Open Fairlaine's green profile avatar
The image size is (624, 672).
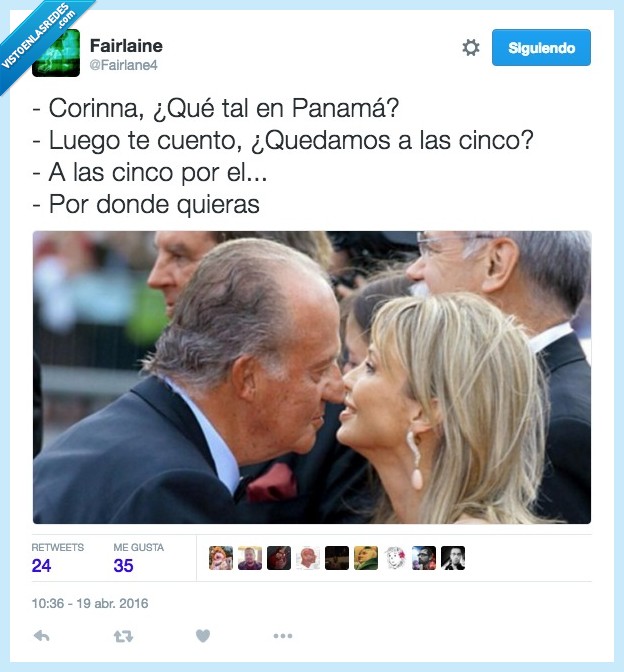(x=56, y=53)
